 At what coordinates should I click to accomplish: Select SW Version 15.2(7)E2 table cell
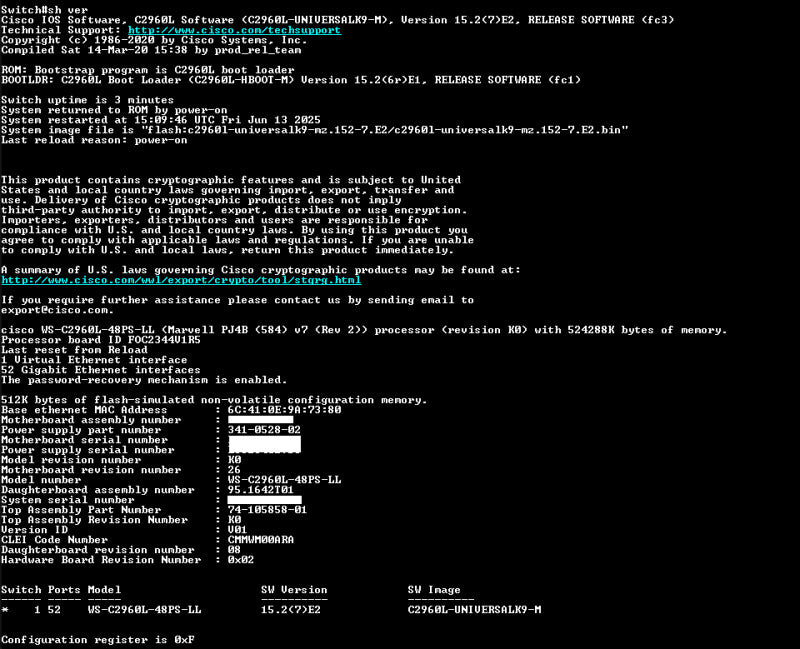[291, 610]
